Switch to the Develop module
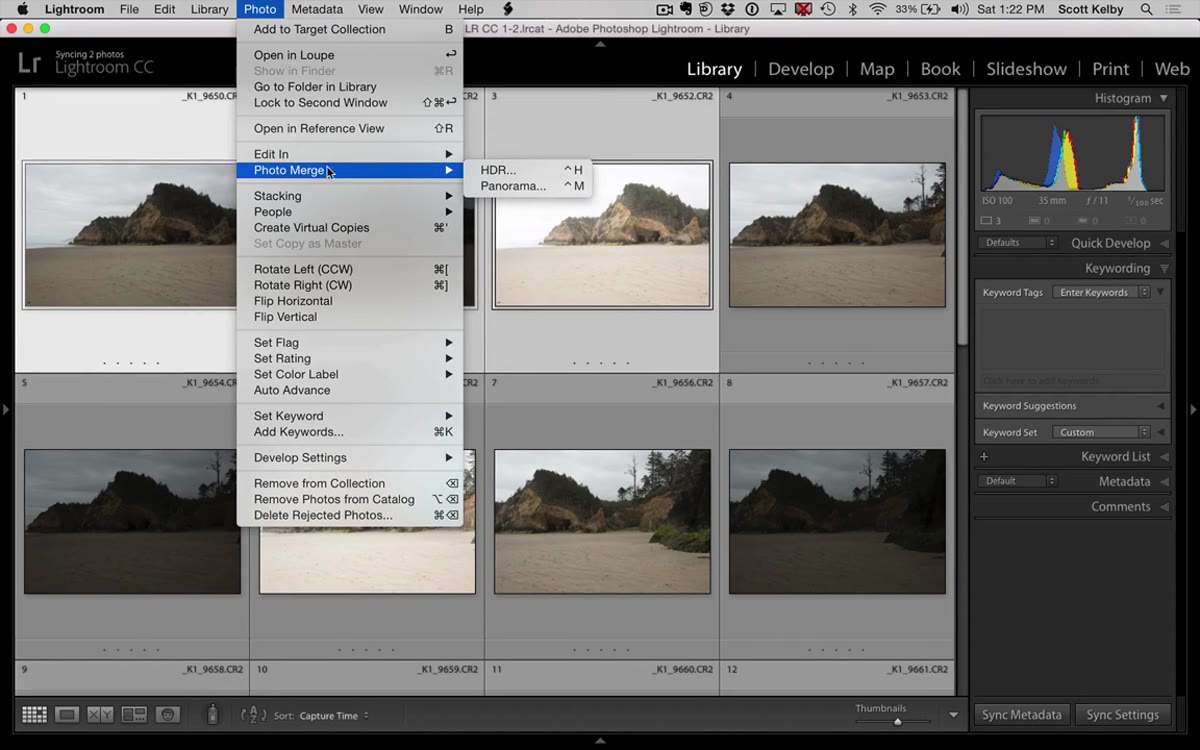This screenshot has height=750, width=1200. point(801,69)
